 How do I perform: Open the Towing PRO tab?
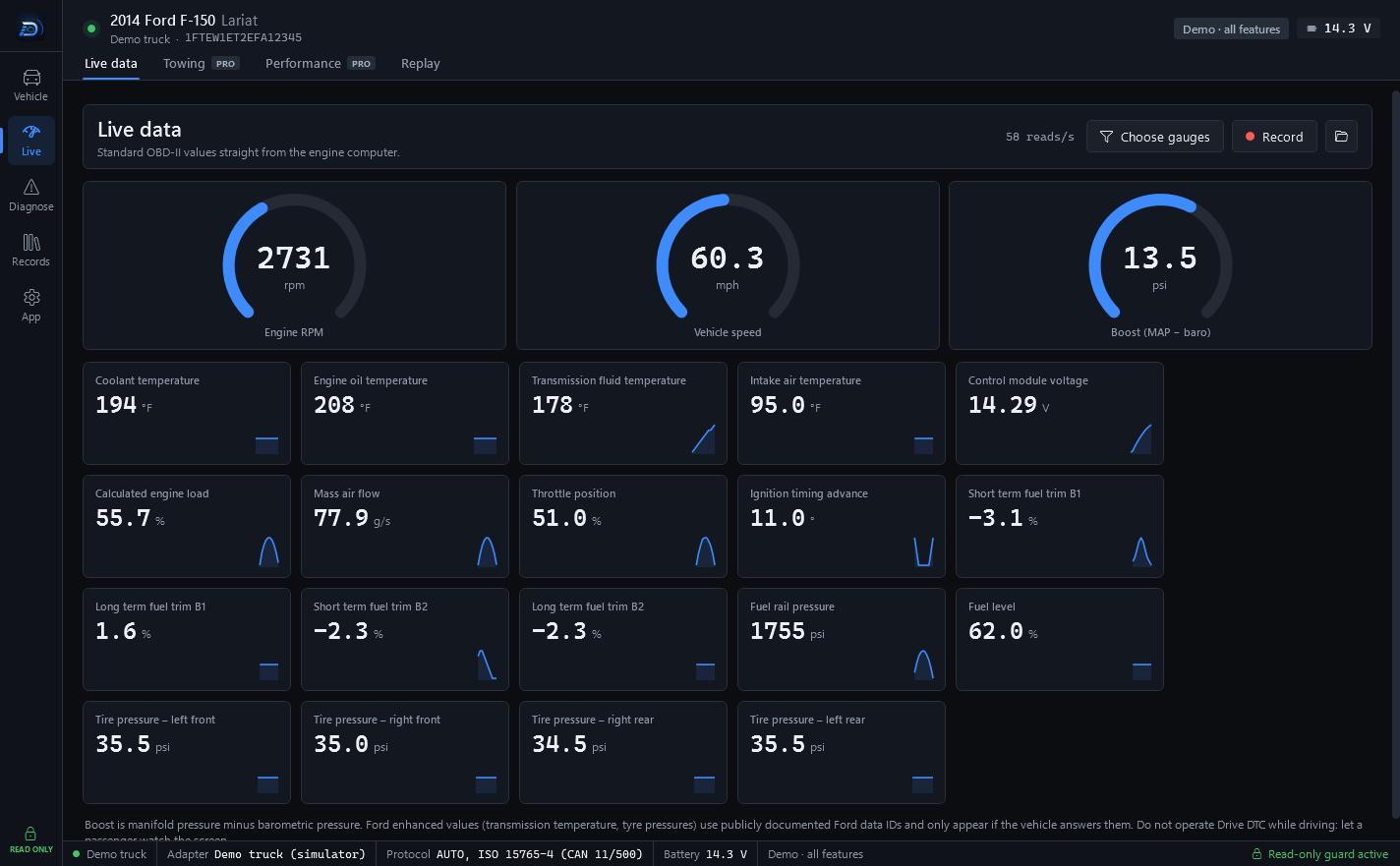(201, 63)
